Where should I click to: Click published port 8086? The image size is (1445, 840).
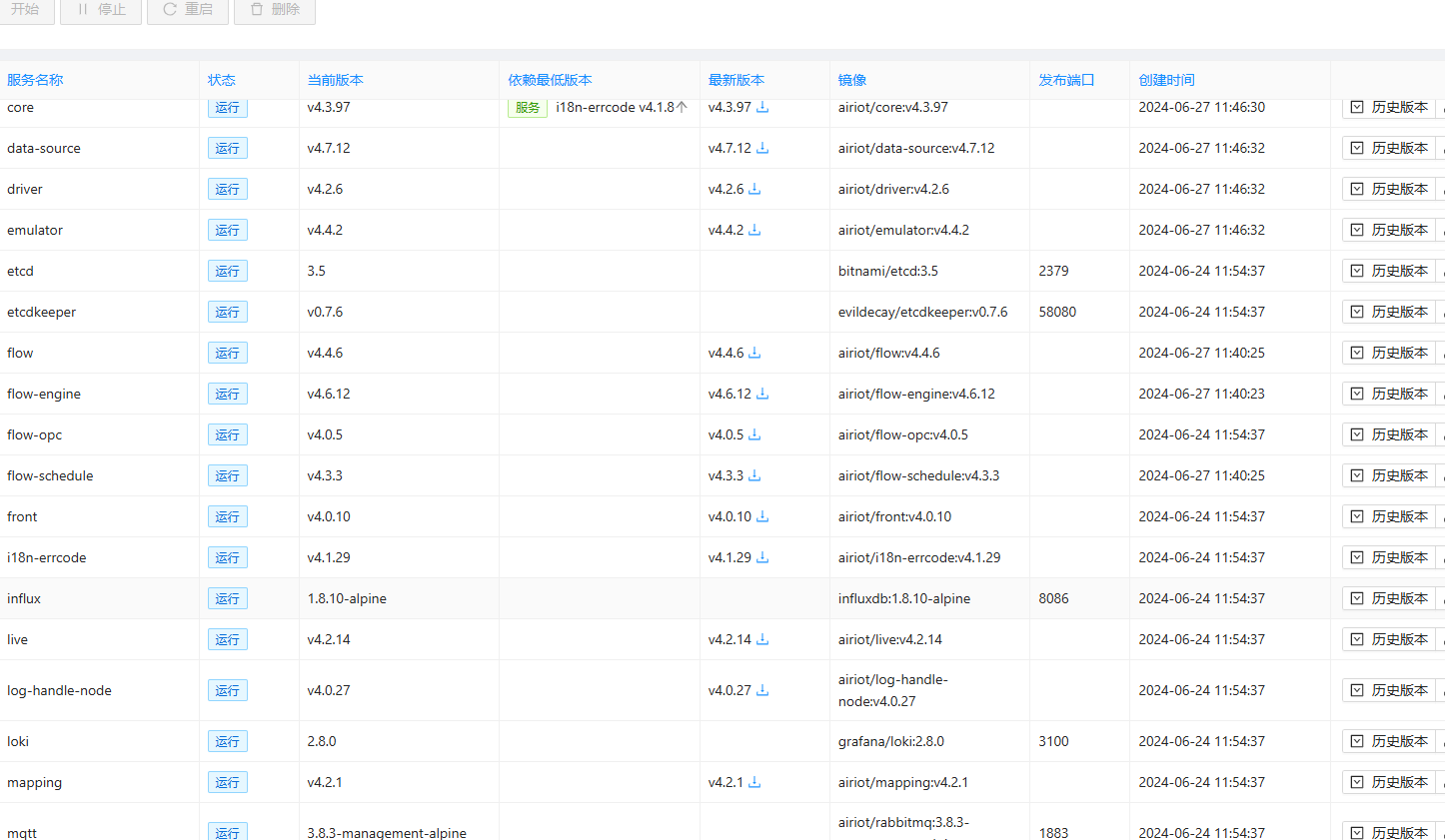1053,598
